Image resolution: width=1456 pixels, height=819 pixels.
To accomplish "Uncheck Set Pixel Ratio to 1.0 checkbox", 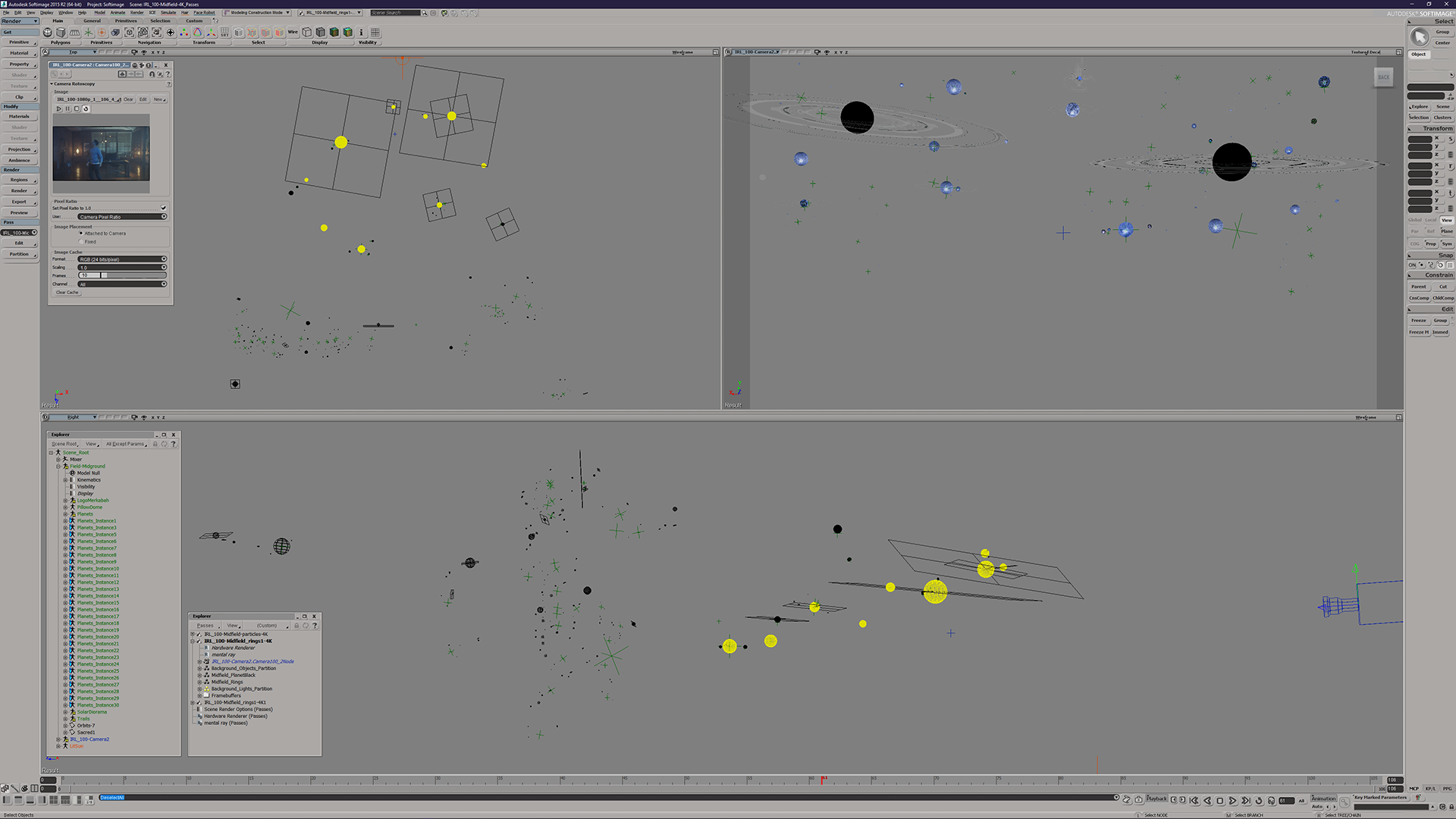I will (163, 208).
